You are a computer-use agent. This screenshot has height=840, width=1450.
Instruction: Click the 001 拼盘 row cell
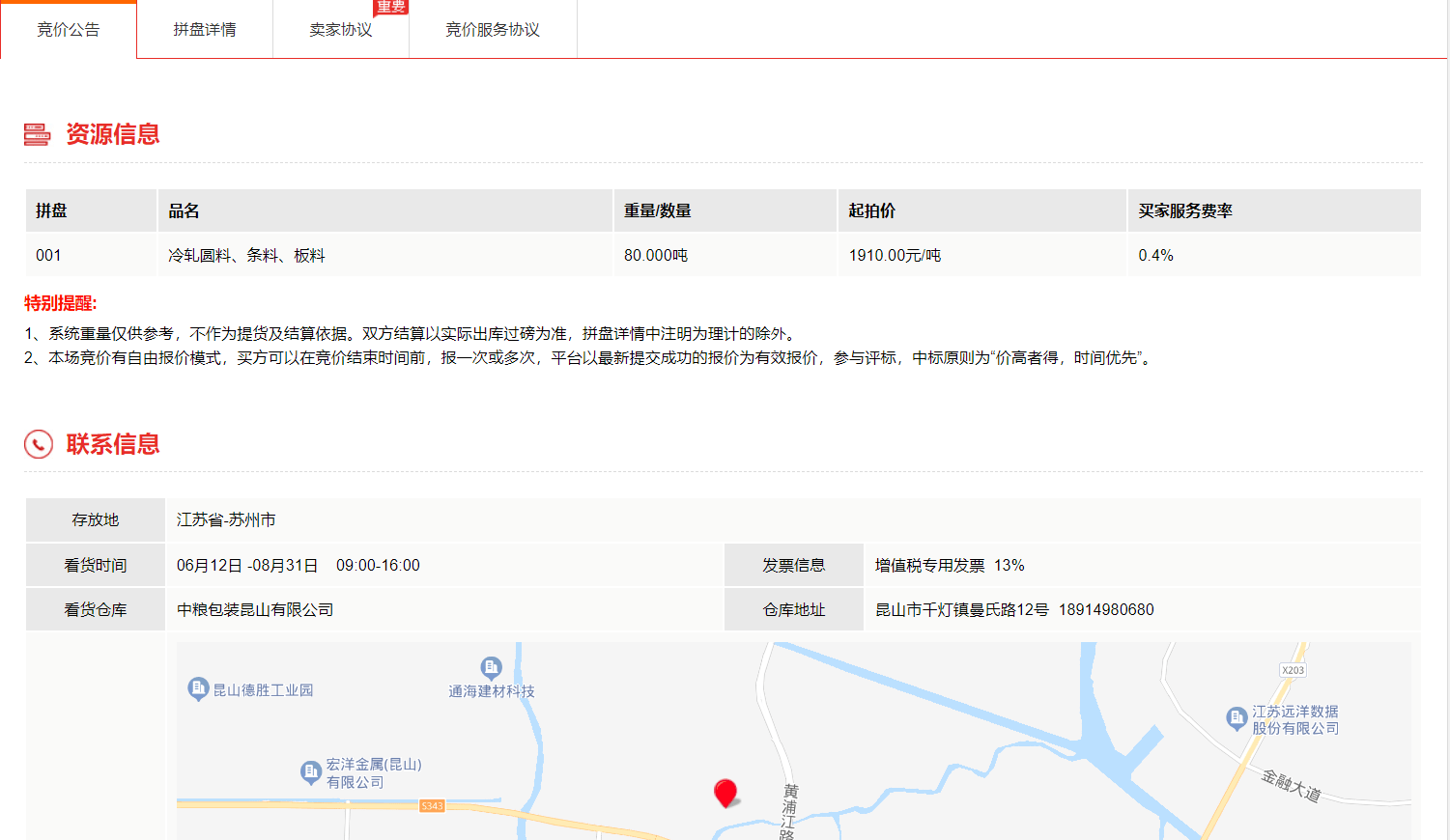[48, 256]
